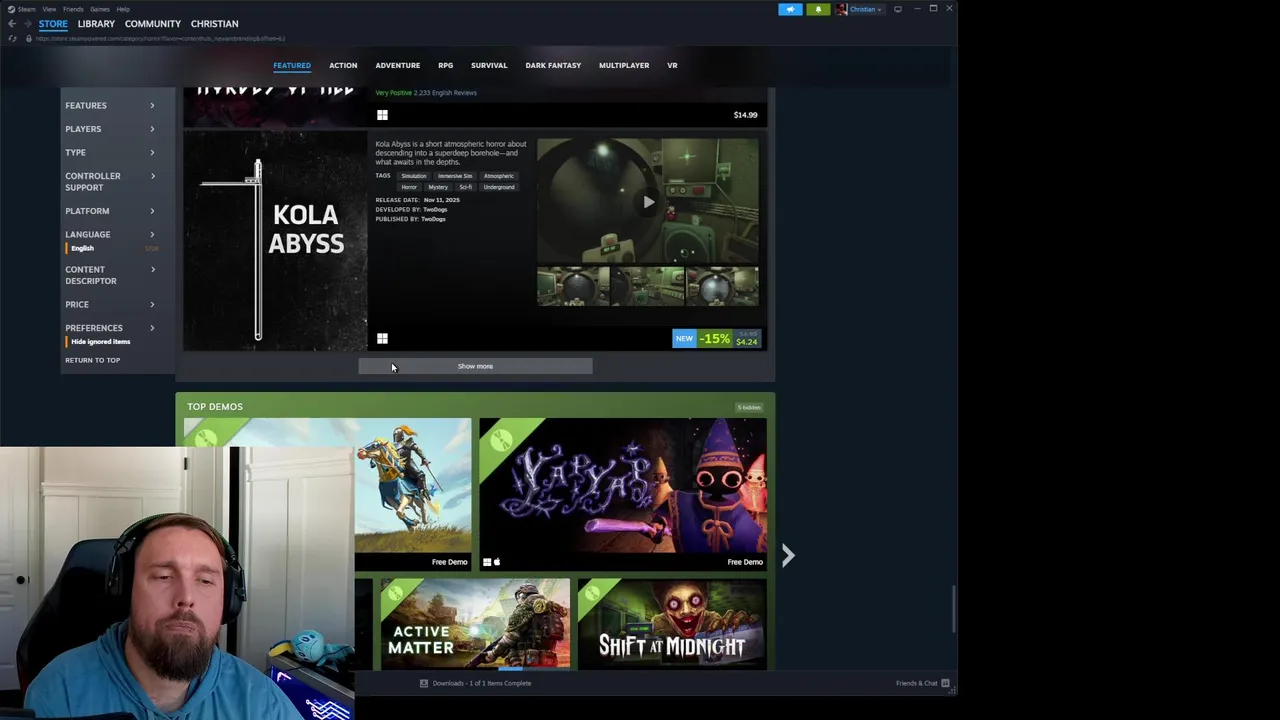Advance Top Demos carousel with right arrow
The image size is (1280, 720).
tap(787, 555)
